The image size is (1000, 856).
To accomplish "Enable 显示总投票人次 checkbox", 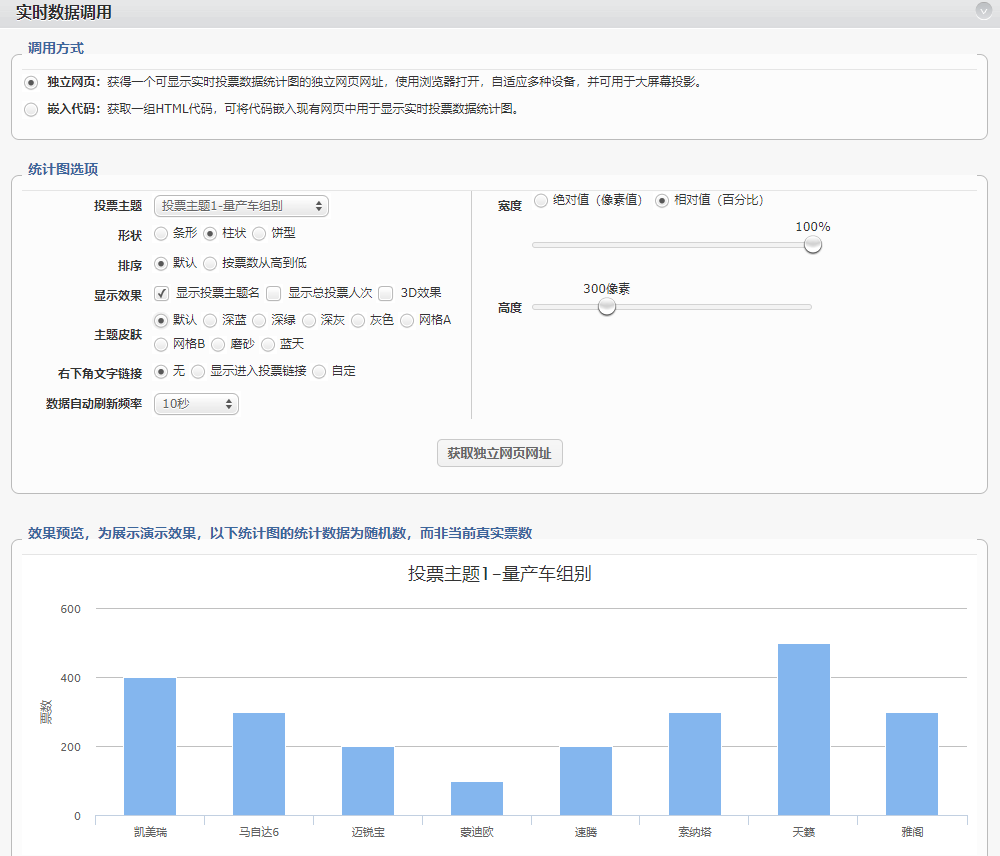I will (x=274, y=294).
